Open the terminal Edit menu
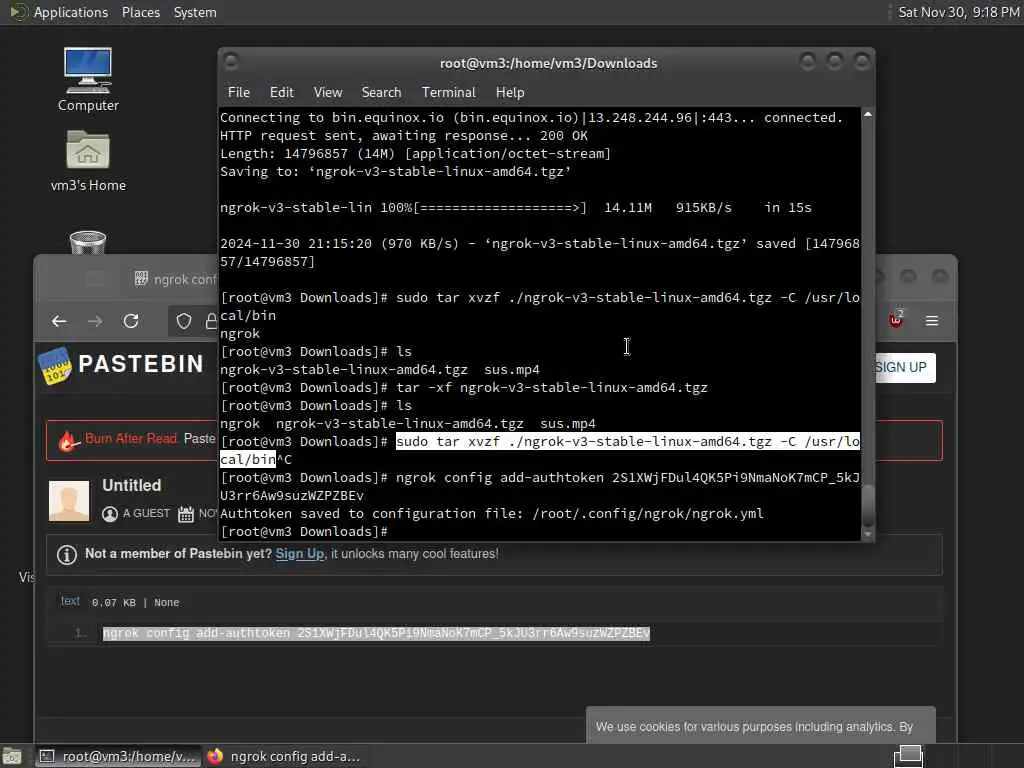Image resolution: width=1024 pixels, height=768 pixels. click(281, 92)
